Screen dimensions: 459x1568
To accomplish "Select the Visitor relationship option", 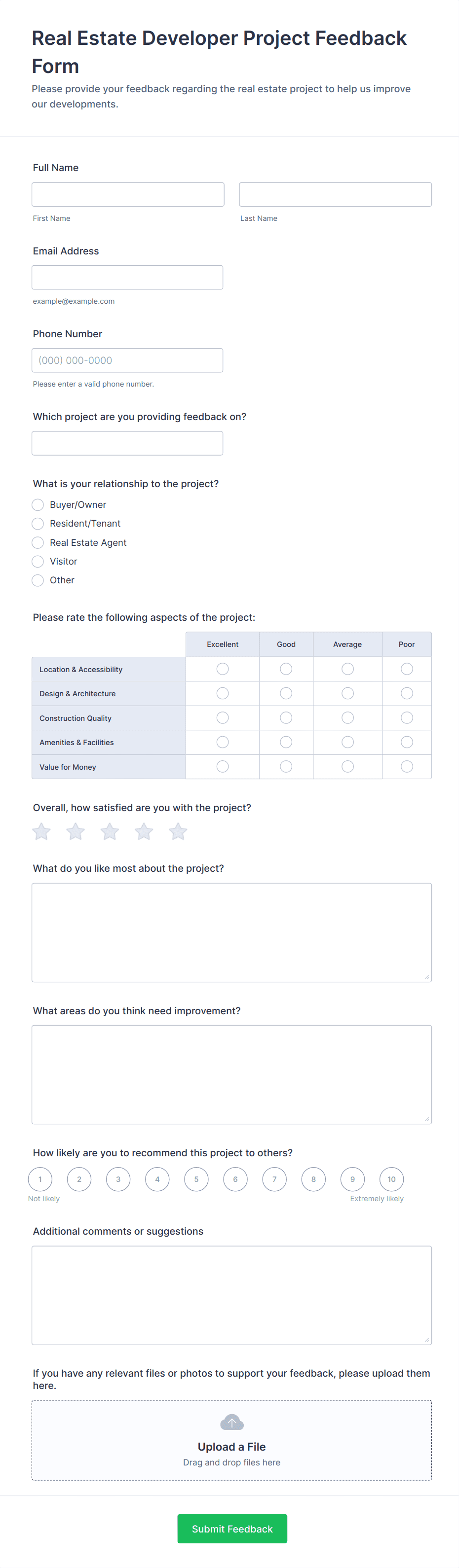I will [x=38, y=561].
